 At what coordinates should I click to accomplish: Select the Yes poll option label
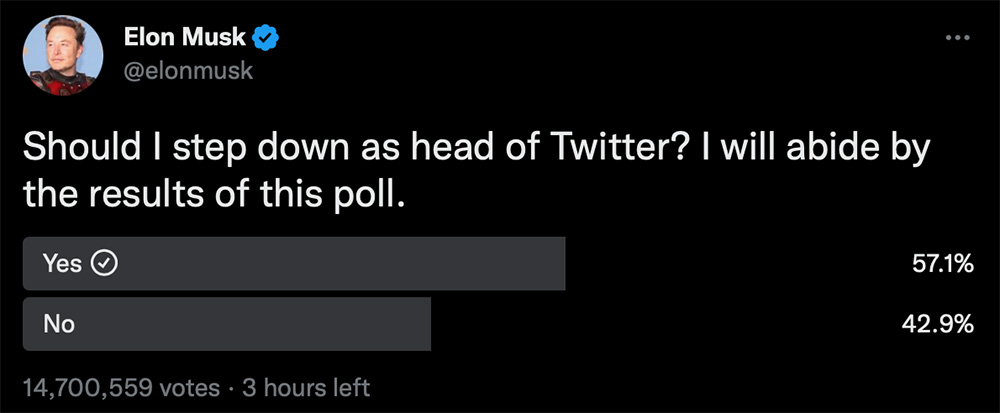tap(63, 263)
